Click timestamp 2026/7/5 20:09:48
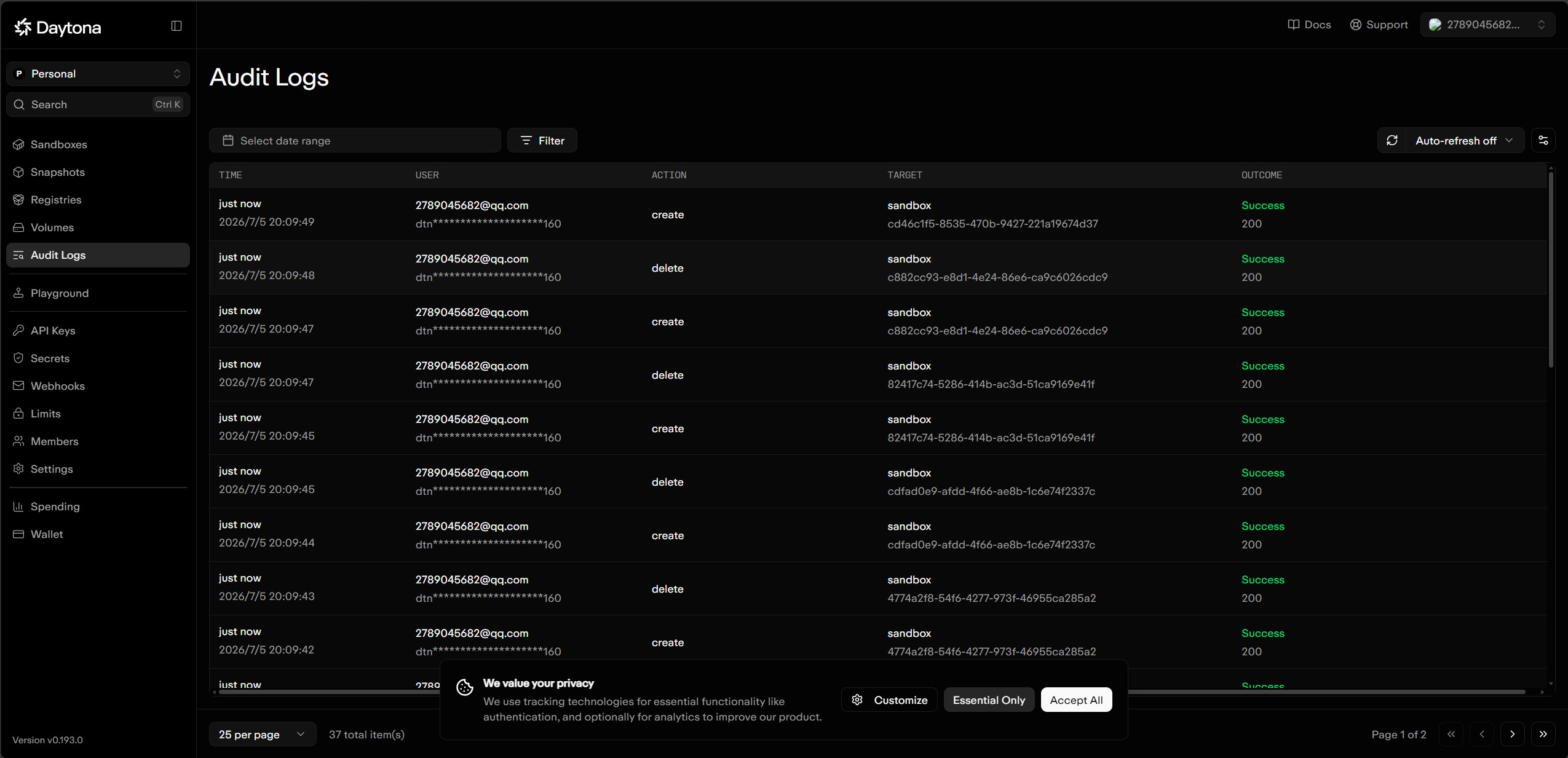This screenshot has height=758, width=1568. click(267, 275)
